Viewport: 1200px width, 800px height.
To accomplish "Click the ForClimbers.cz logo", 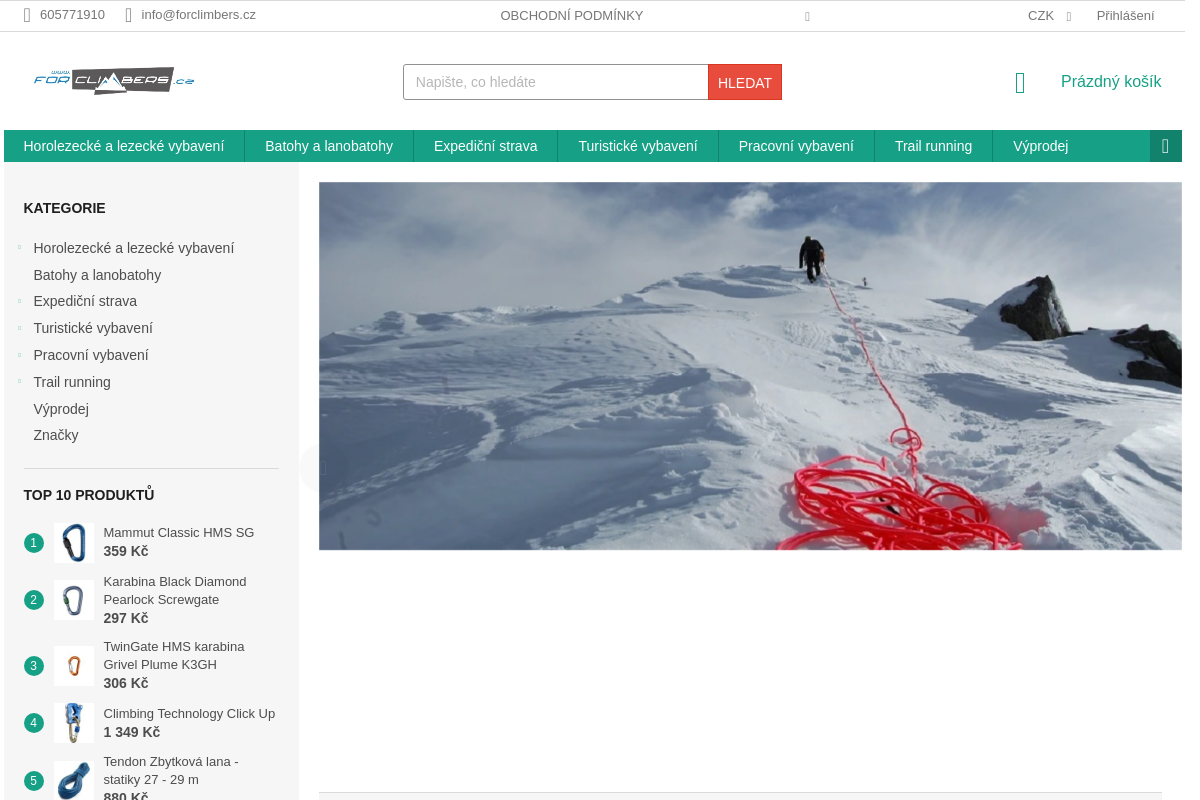I will (114, 81).
